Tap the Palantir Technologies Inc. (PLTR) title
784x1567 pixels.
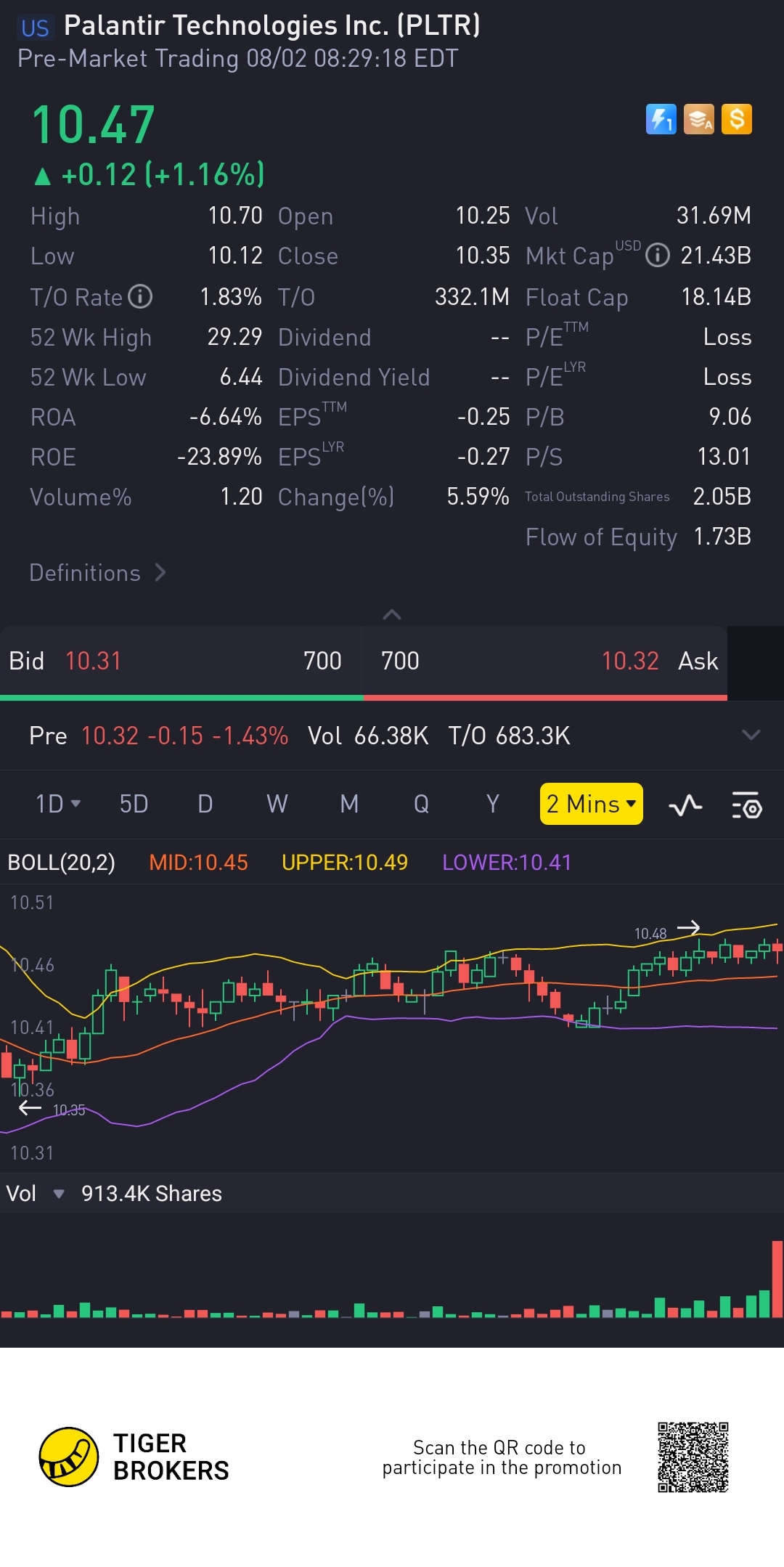click(272, 25)
